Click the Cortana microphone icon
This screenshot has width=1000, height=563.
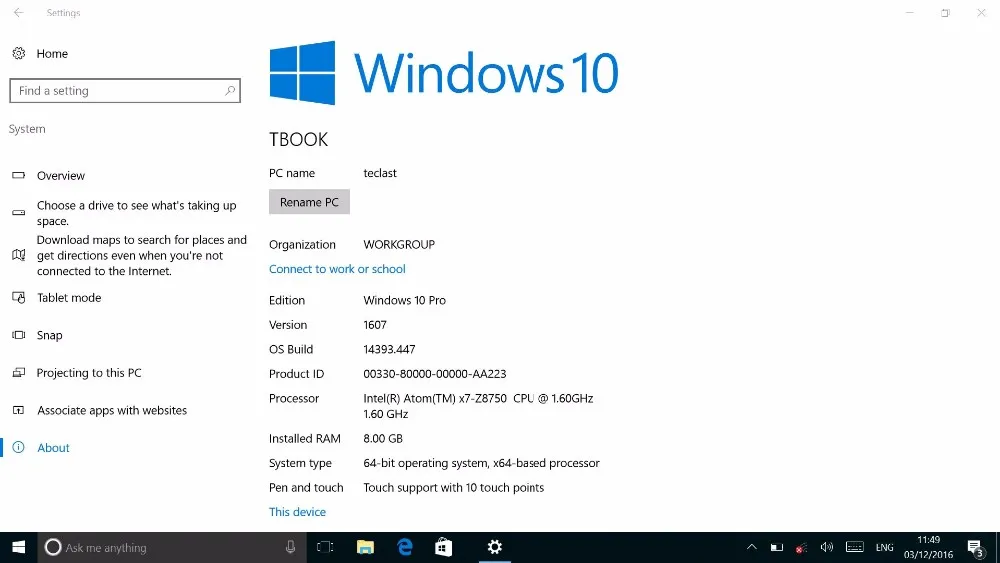tap(290, 547)
